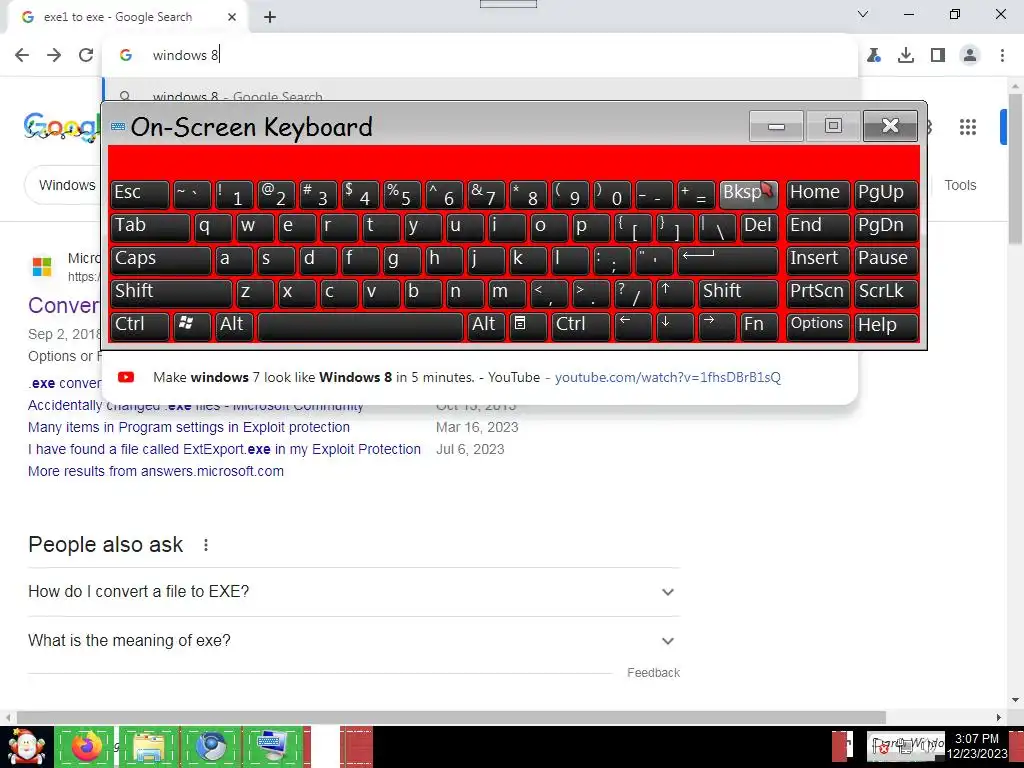Screen dimensions: 1024x768
Task: Close the 'exe1 to exe' tab
Action: tap(232, 17)
